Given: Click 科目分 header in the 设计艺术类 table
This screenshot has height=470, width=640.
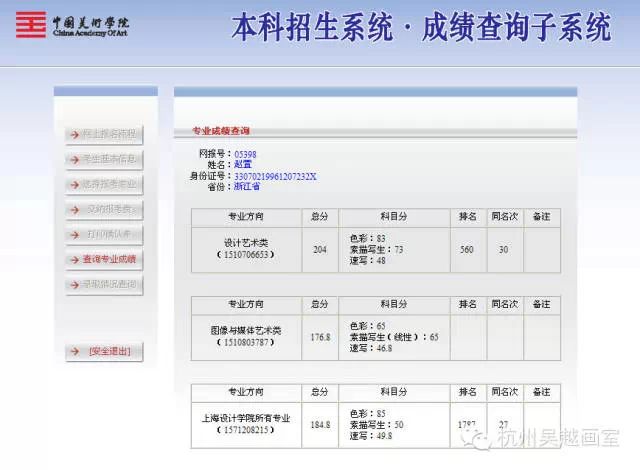Looking at the screenshot, I should tap(394, 217).
